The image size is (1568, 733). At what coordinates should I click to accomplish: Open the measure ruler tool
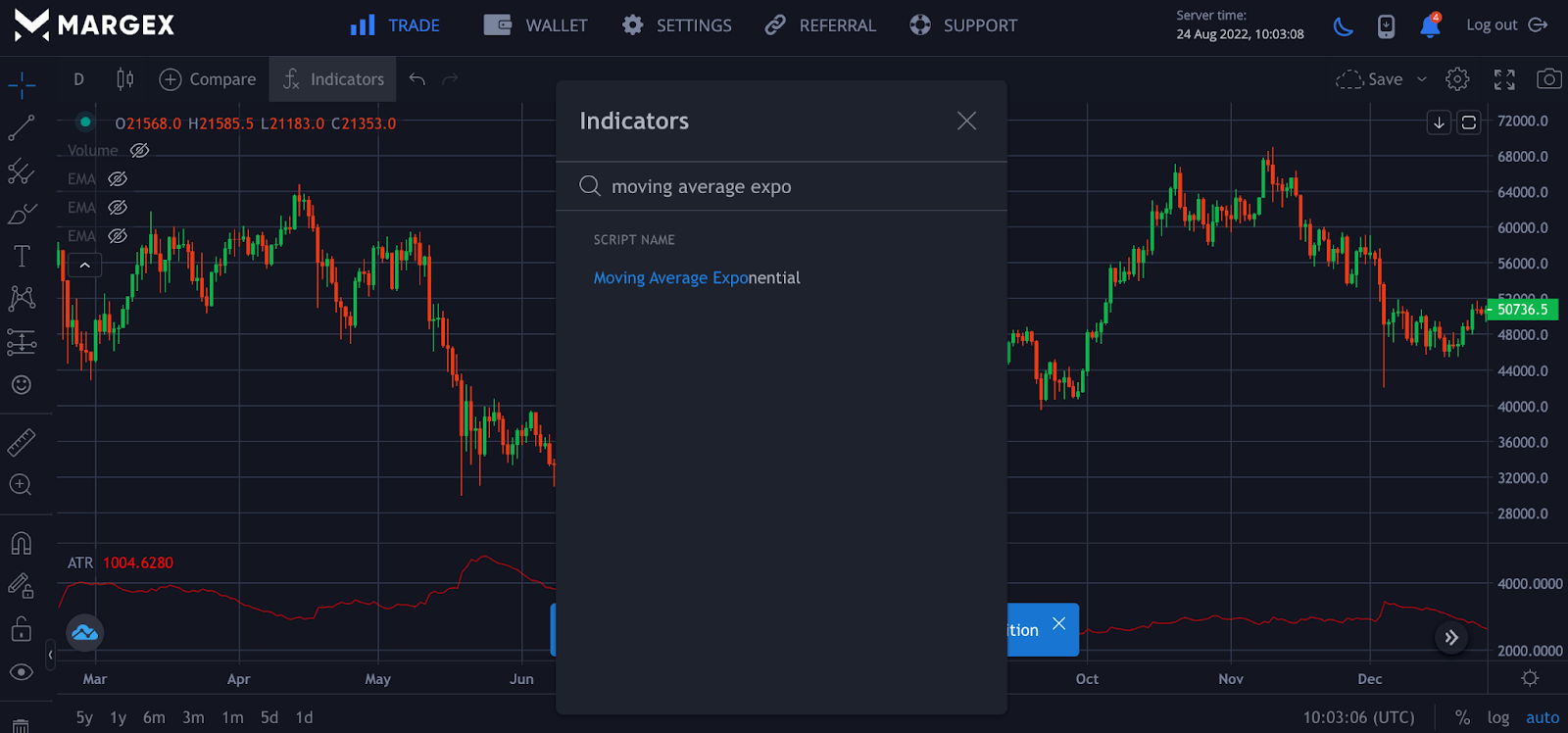22,443
